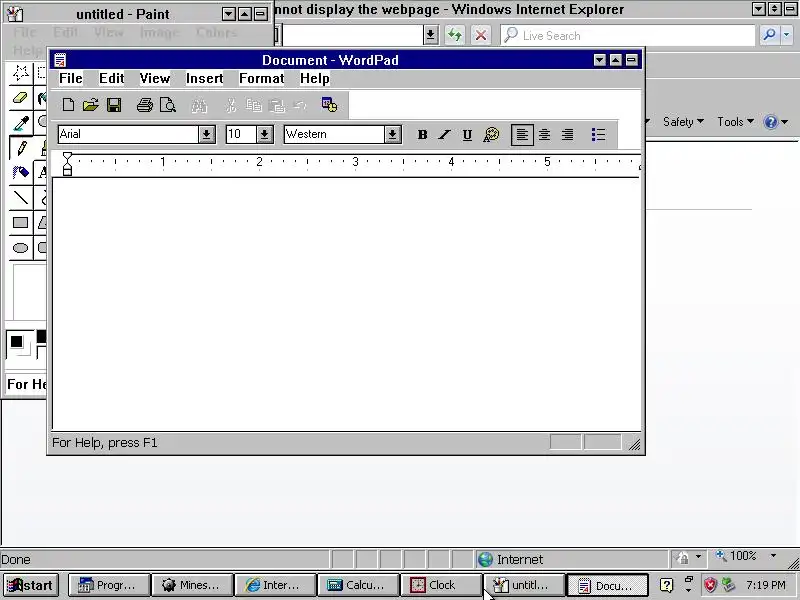Click the Refresh button in Internet Explorer
The image size is (800, 600).
[454, 35]
